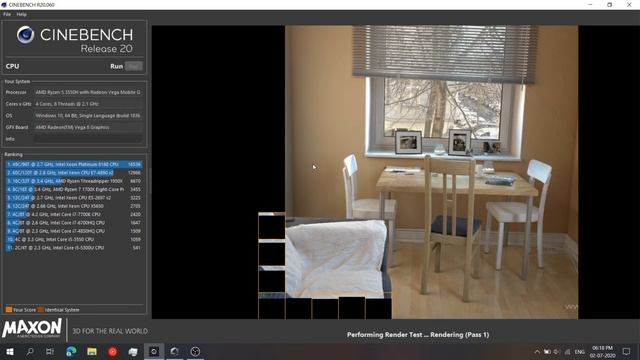
Task: Select the Intel Core i5-3550 ranking row
Action: [74, 240]
